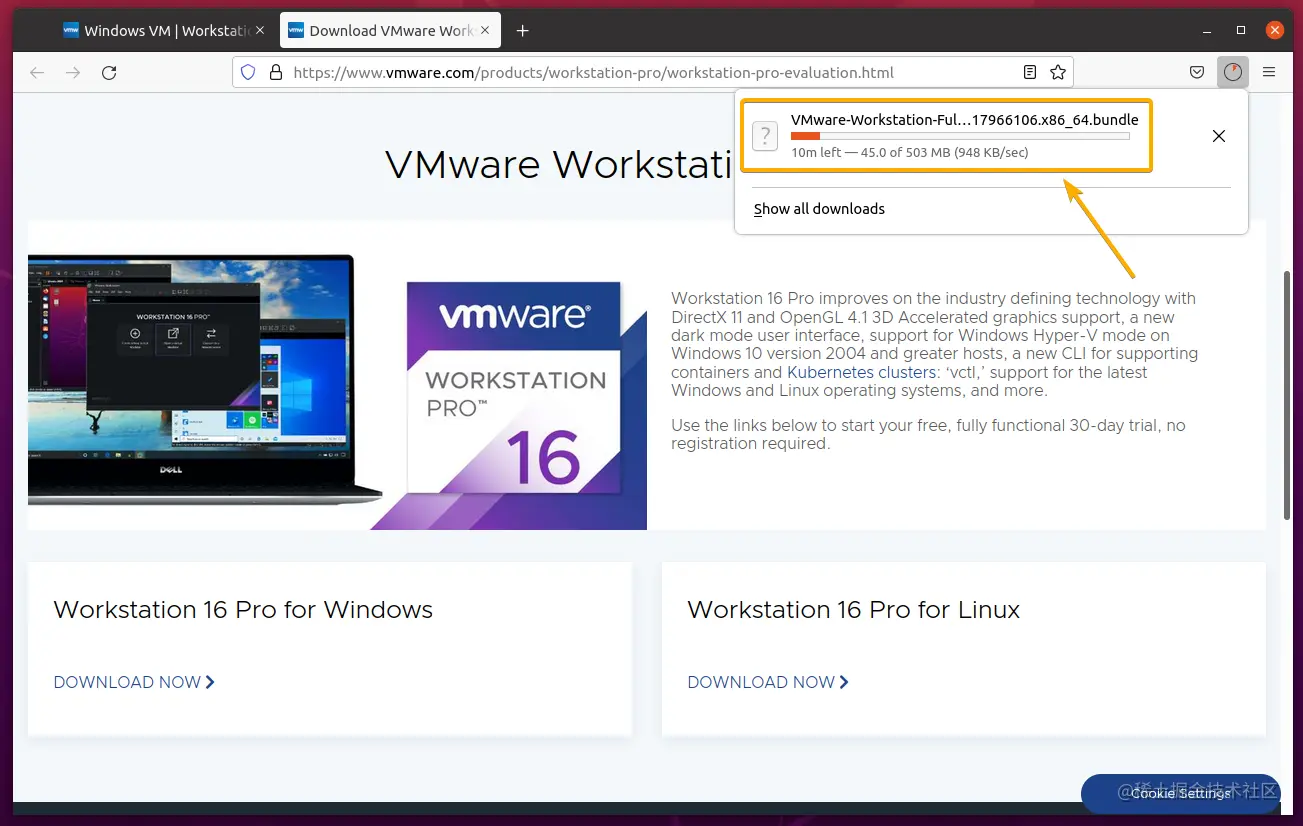Open Show all downloads
Viewport: 1303px width, 826px height.
tap(818, 208)
